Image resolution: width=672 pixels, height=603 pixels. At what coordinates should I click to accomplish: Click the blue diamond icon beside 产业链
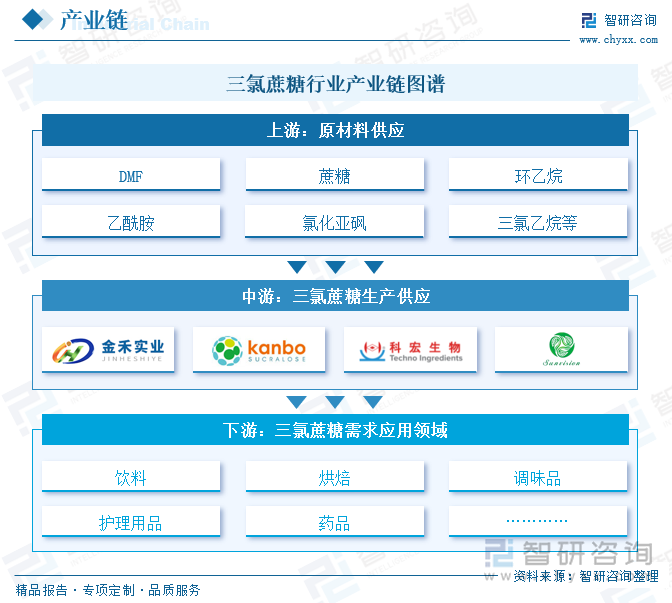click(33, 20)
